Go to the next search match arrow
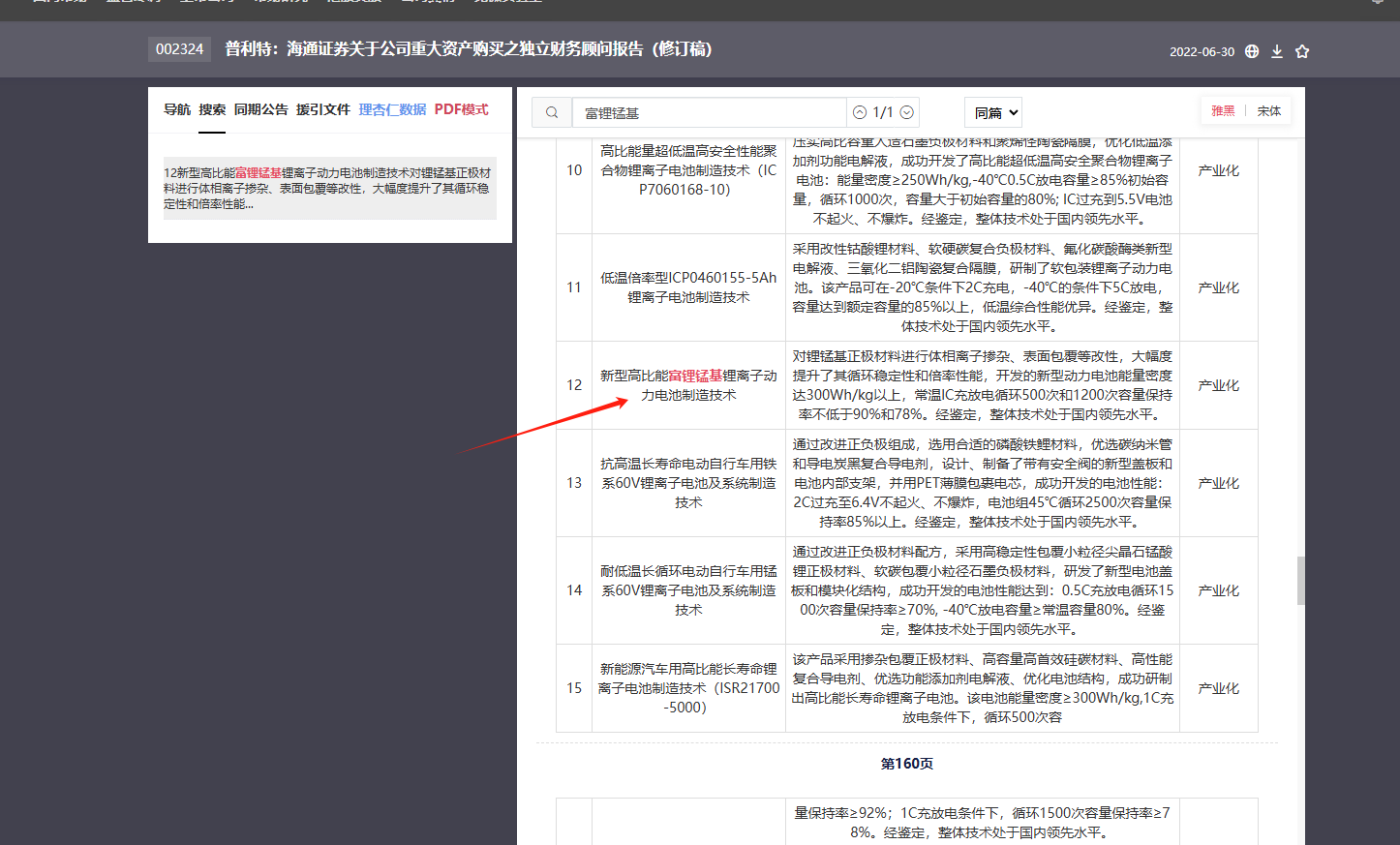The width and height of the screenshot is (1400, 845). (x=907, y=112)
